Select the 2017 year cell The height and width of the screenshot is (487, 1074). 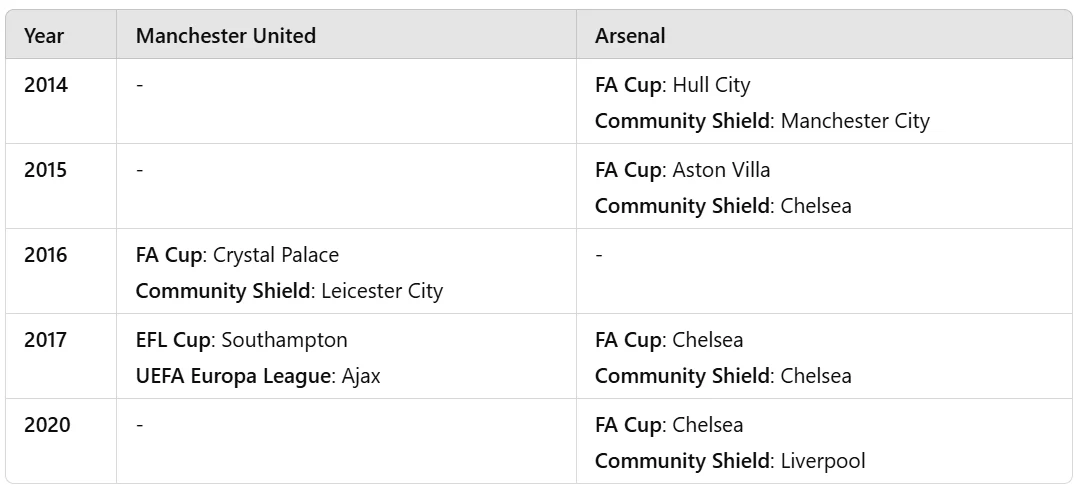[46, 340]
